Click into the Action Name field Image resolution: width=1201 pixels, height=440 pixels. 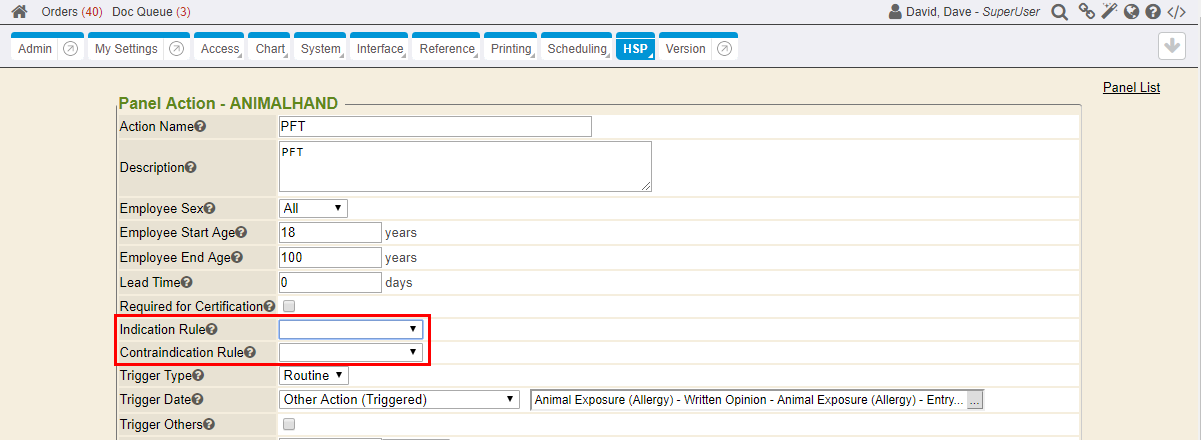[x=435, y=127]
